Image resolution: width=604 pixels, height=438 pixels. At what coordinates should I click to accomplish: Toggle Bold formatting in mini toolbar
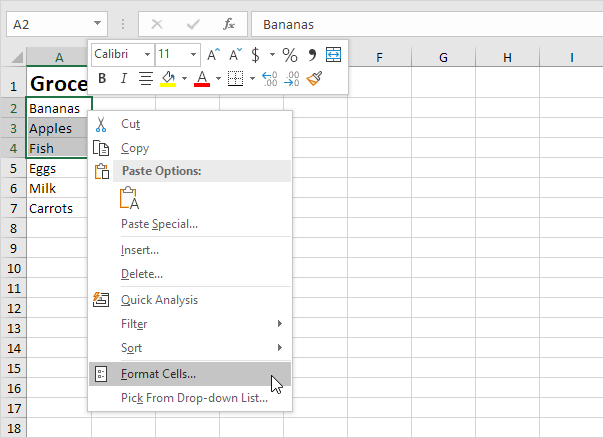pos(101,78)
